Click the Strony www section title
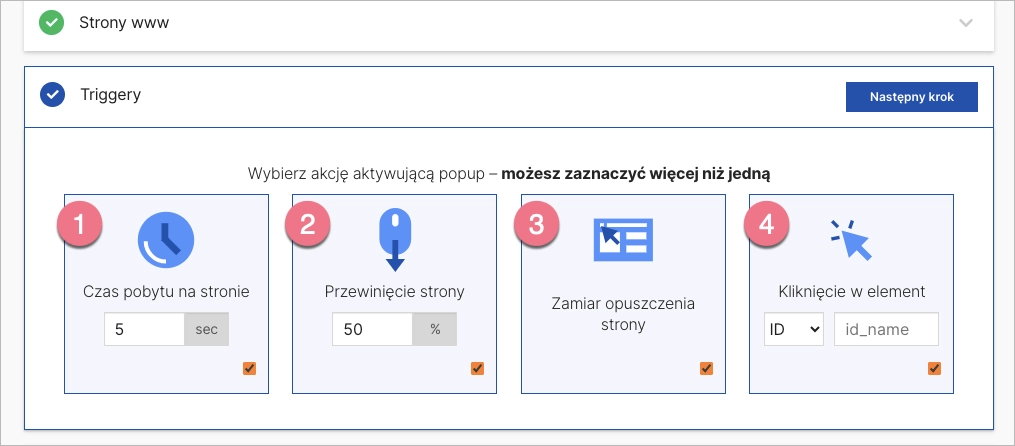1015x446 pixels. [x=124, y=22]
